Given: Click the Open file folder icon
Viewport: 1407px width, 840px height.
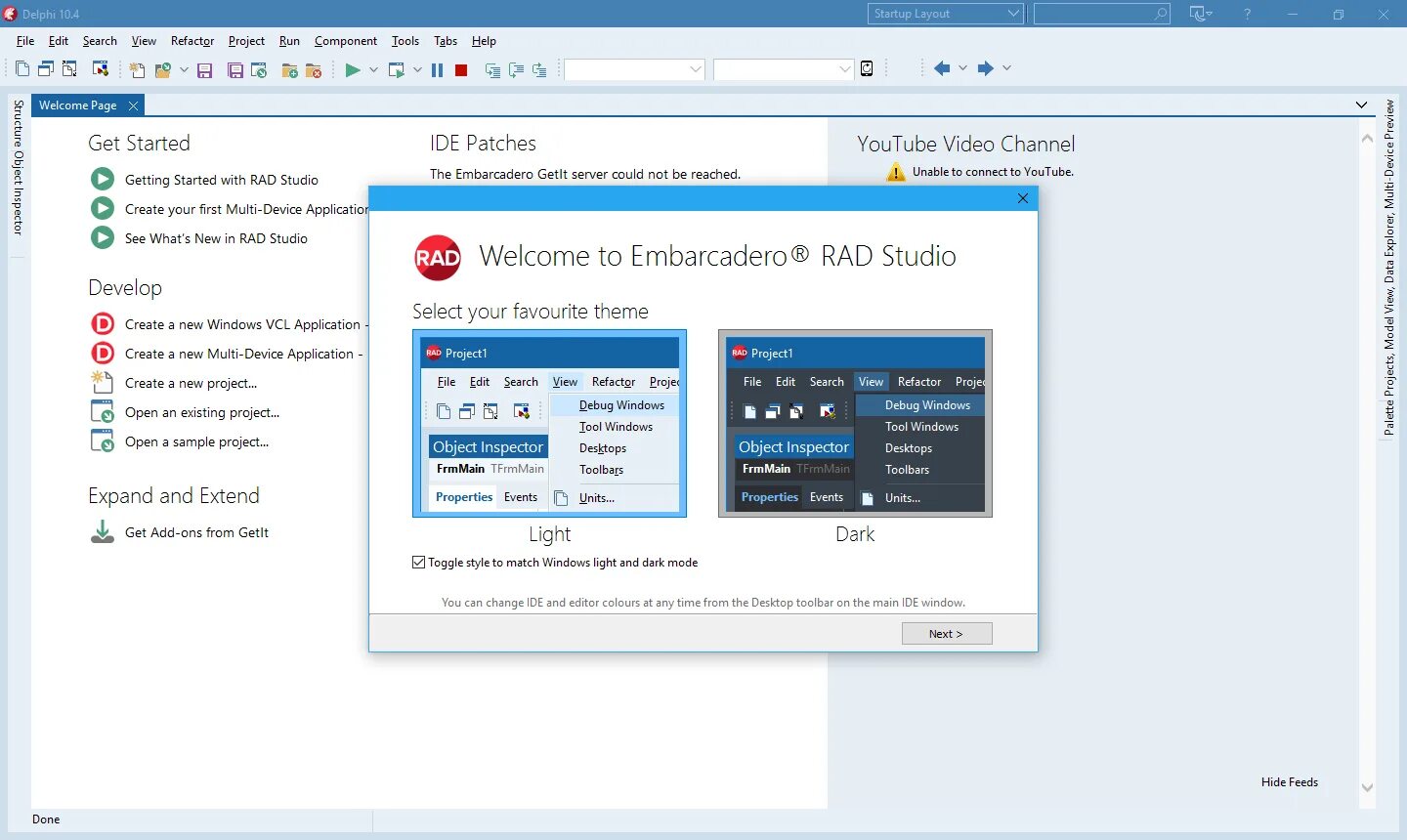Looking at the screenshot, I should point(162,70).
